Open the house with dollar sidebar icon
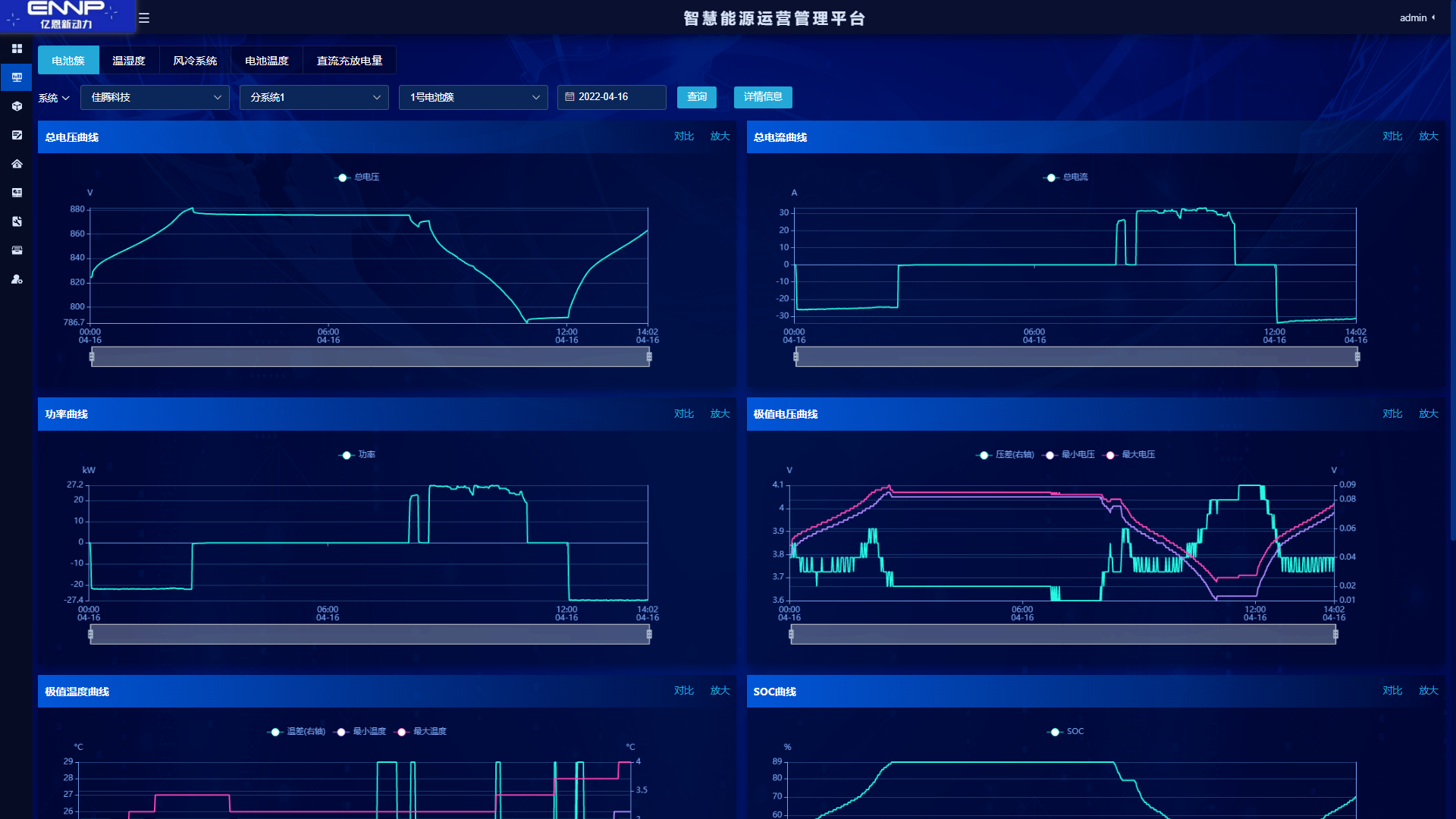The width and height of the screenshot is (1456, 819). point(17,164)
